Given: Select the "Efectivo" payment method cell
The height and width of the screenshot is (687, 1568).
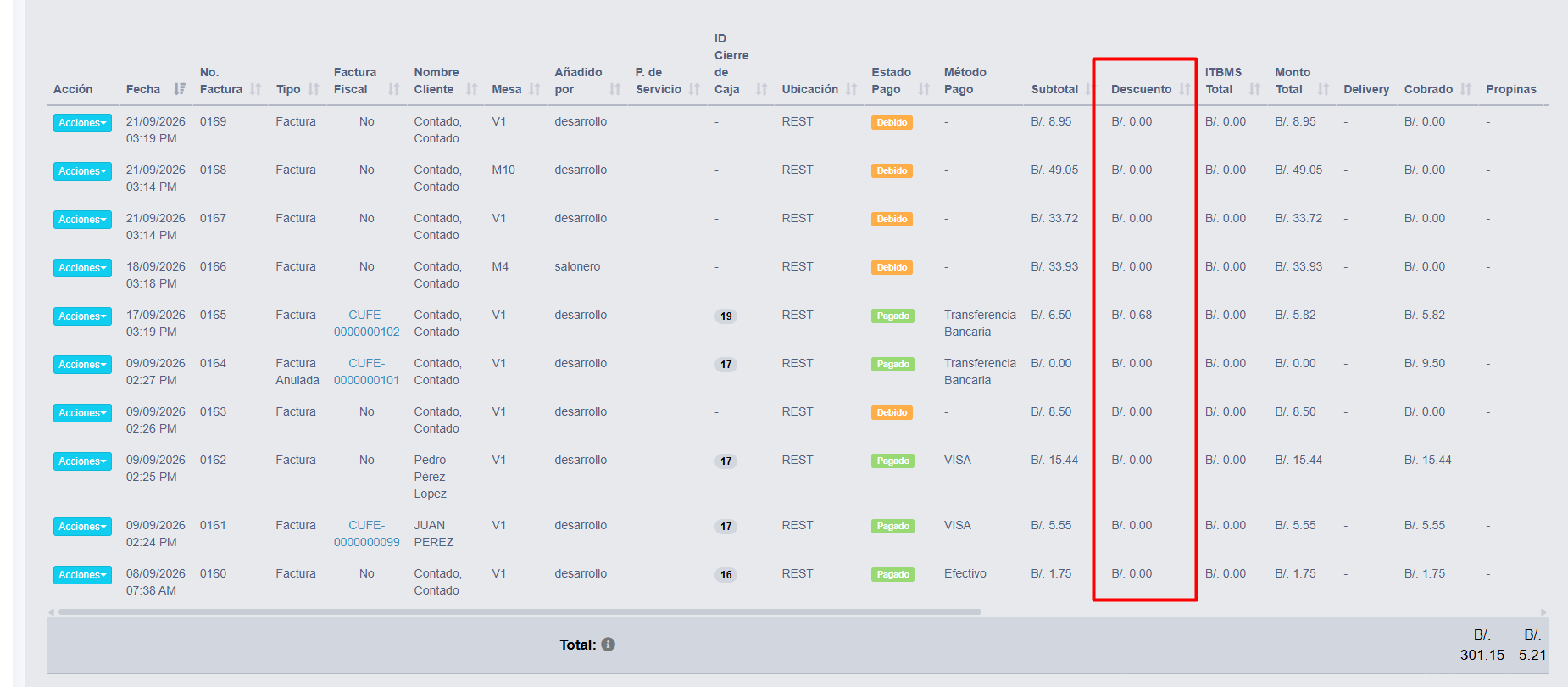Looking at the screenshot, I should (965, 573).
